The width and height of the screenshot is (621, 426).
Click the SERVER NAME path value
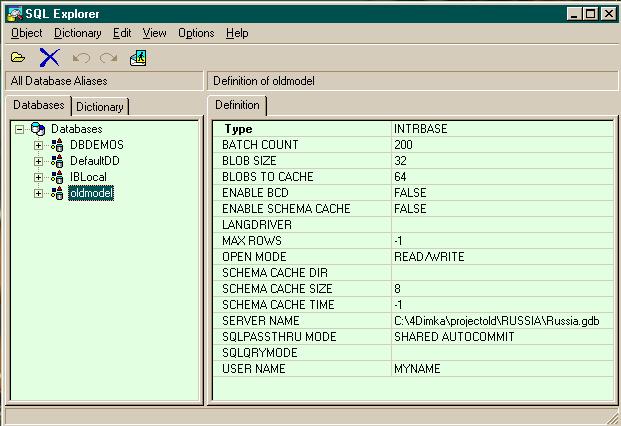coord(497,321)
